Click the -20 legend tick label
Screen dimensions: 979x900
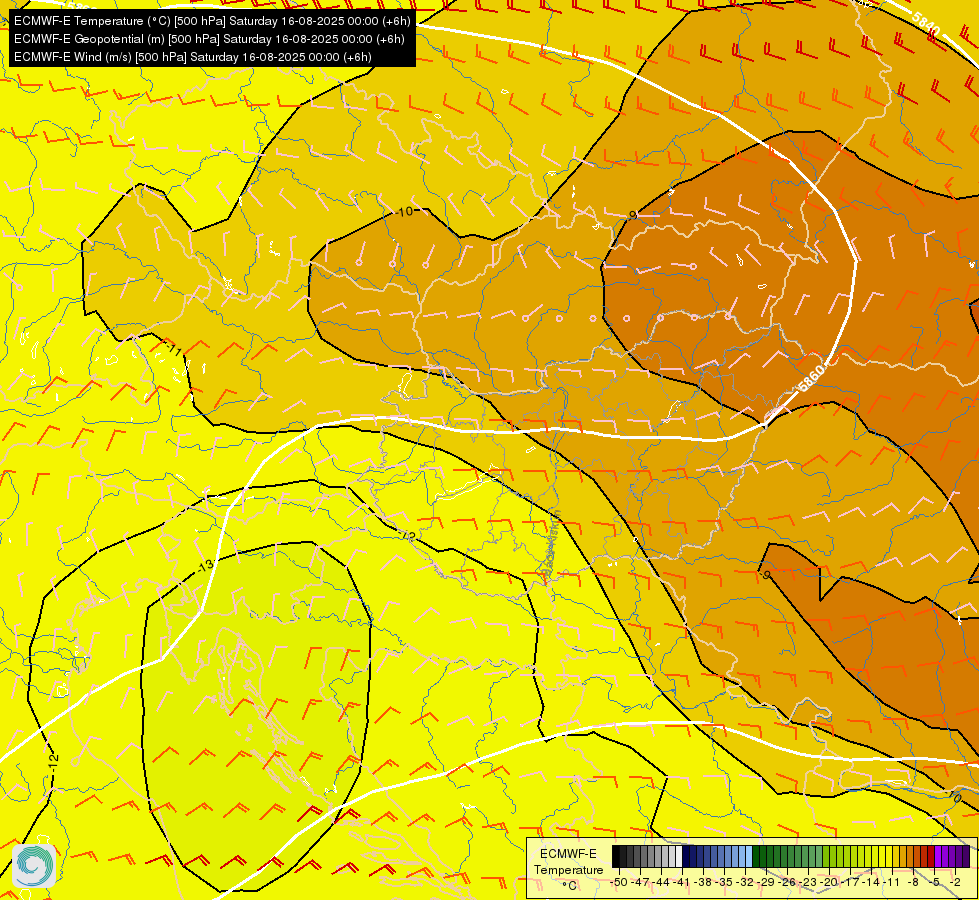[829, 882]
